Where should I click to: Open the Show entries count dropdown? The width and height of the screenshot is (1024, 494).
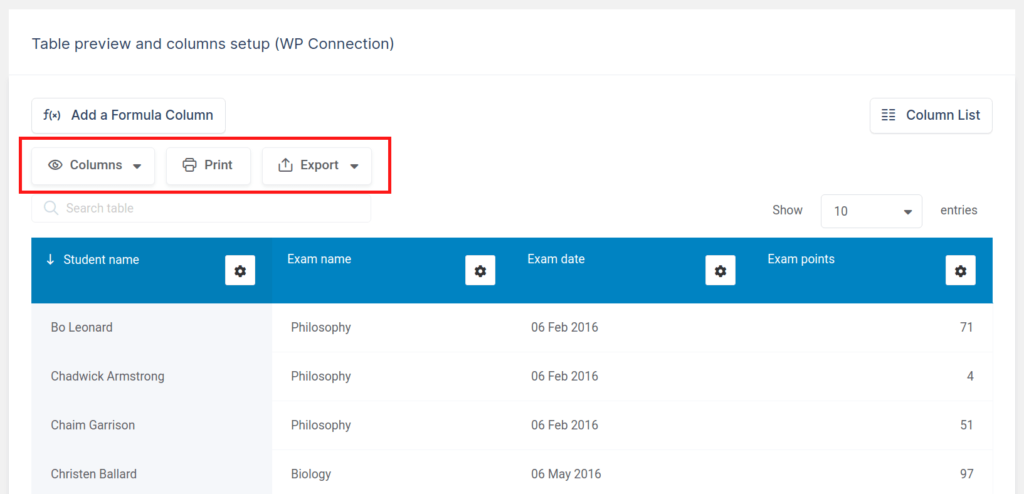[x=871, y=211]
